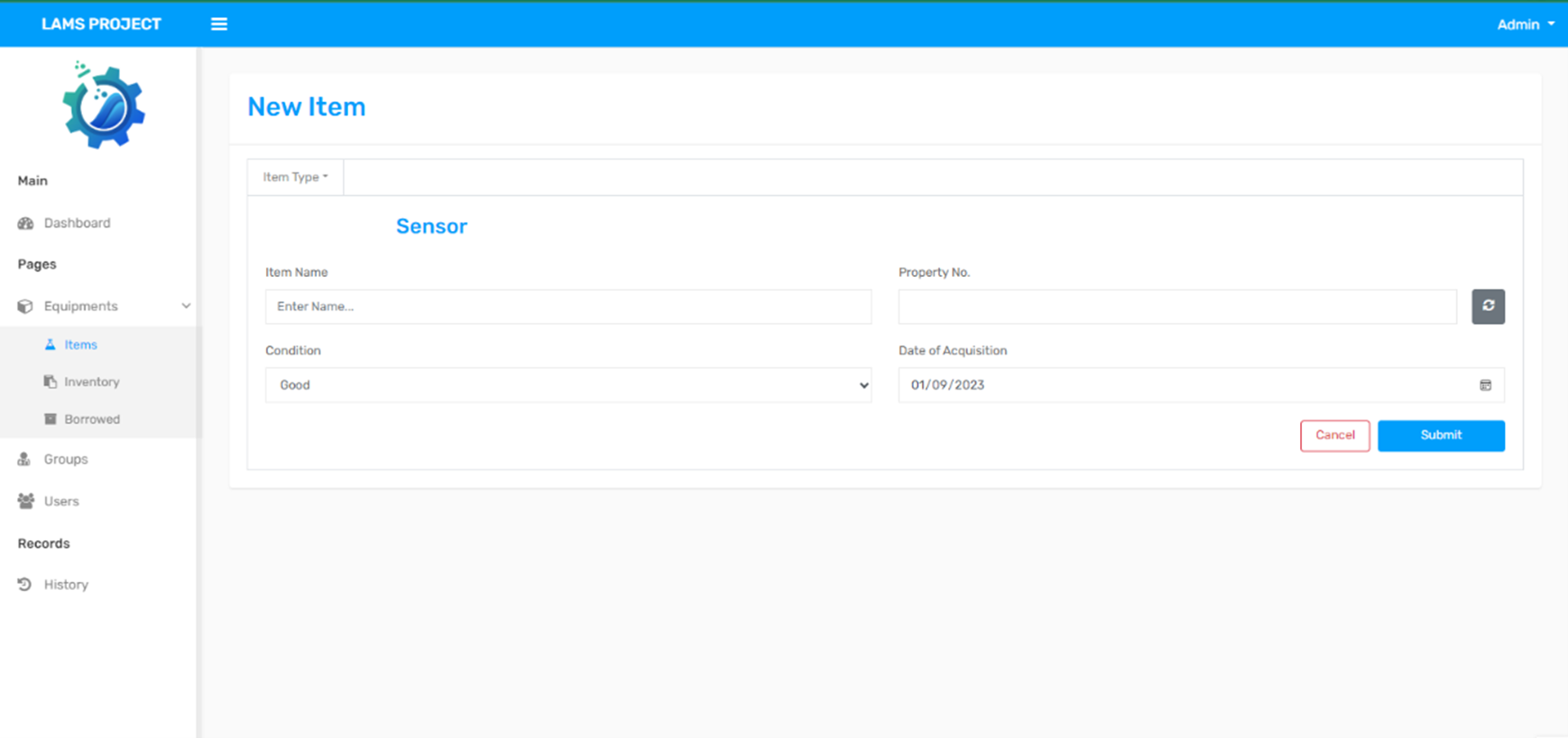Viewport: 1568px width, 738px height.
Task: Open the Items submenu entry
Action: (x=80, y=345)
